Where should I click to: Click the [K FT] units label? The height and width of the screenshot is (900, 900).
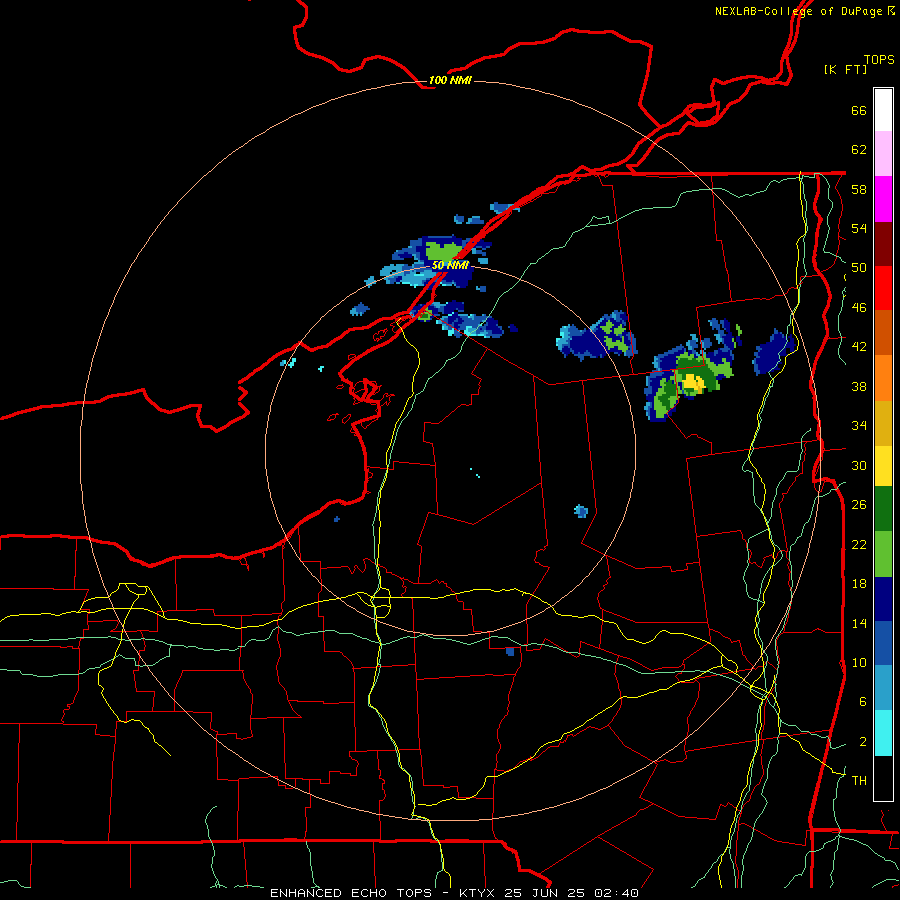tap(845, 69)
